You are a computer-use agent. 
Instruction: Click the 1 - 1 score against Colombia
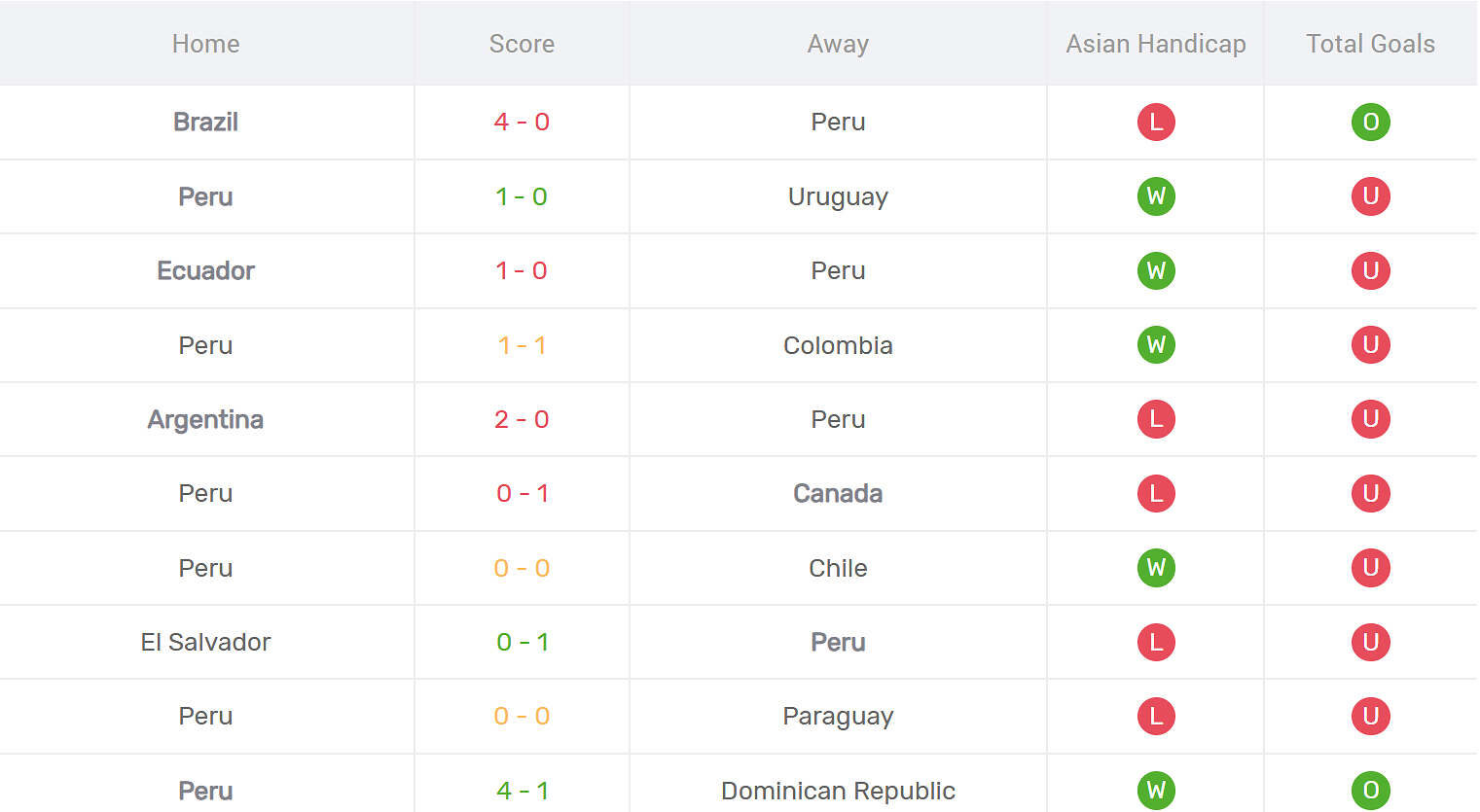(x=522, y=345)
